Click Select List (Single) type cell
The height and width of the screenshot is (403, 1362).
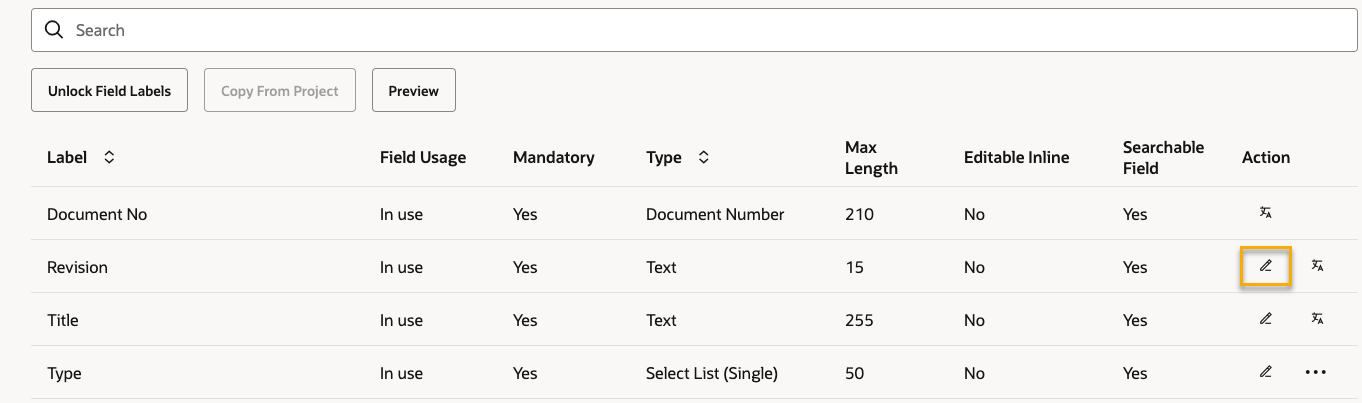click(712, 373)
